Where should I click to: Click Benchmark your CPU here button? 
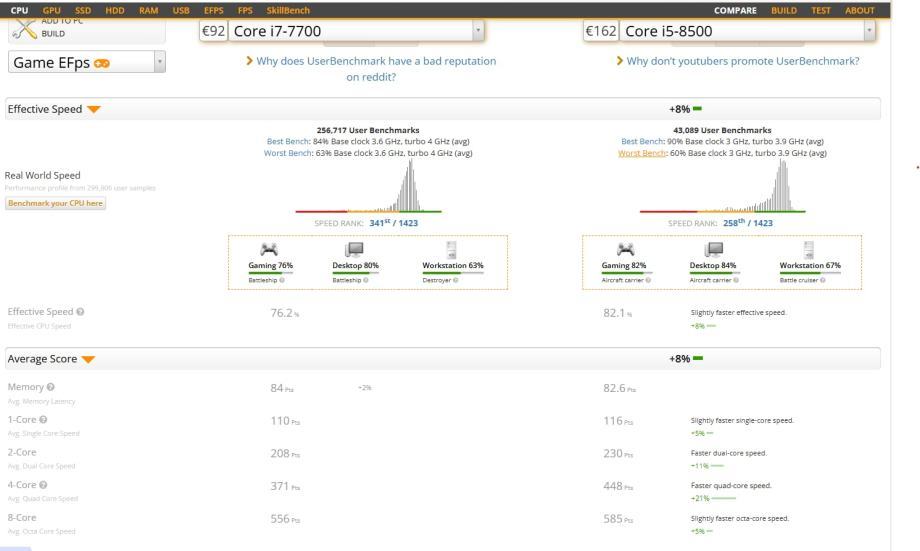coord(56,203)
